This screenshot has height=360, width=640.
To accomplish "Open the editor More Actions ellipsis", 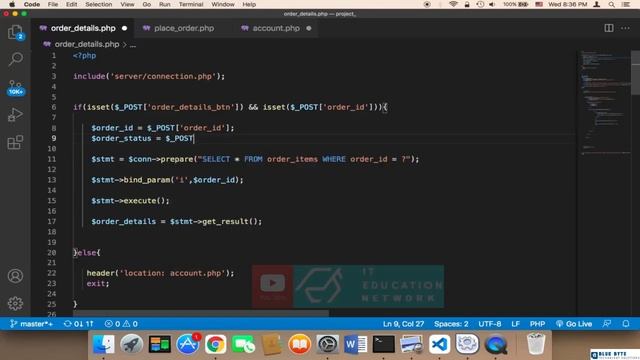I will click(x=625, y=28).
